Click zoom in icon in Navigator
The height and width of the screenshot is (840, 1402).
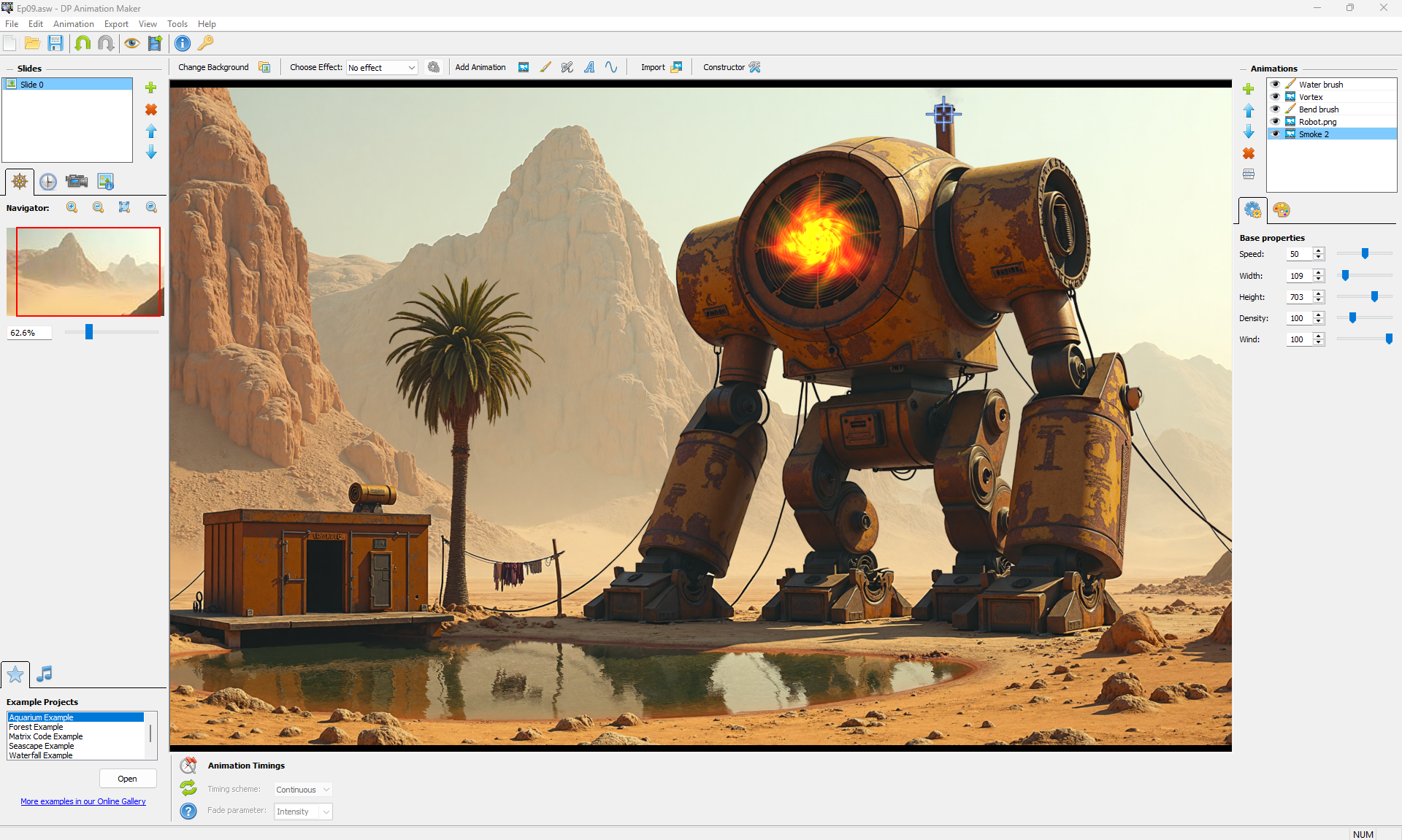click(x=72, y=207)
